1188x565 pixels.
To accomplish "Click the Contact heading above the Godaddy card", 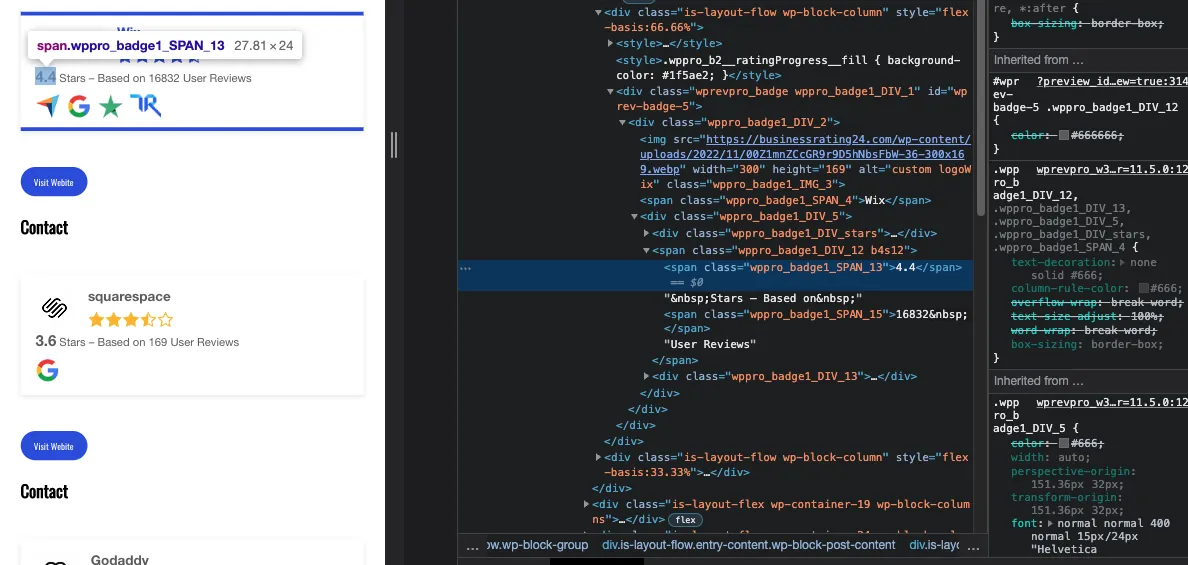I will (x=44, y=492).
